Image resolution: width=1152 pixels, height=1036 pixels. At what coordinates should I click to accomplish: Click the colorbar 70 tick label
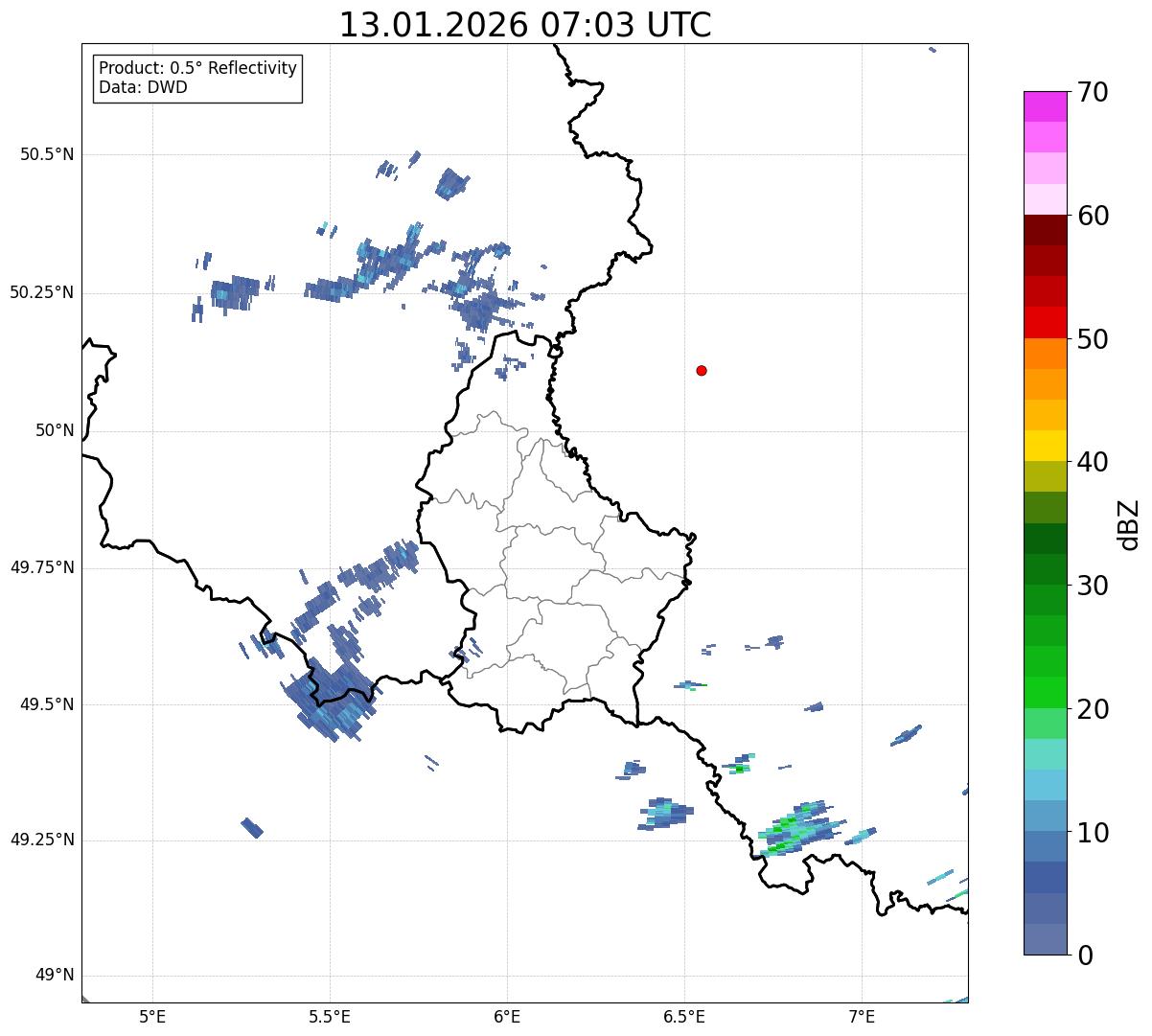coord(1093,92)
